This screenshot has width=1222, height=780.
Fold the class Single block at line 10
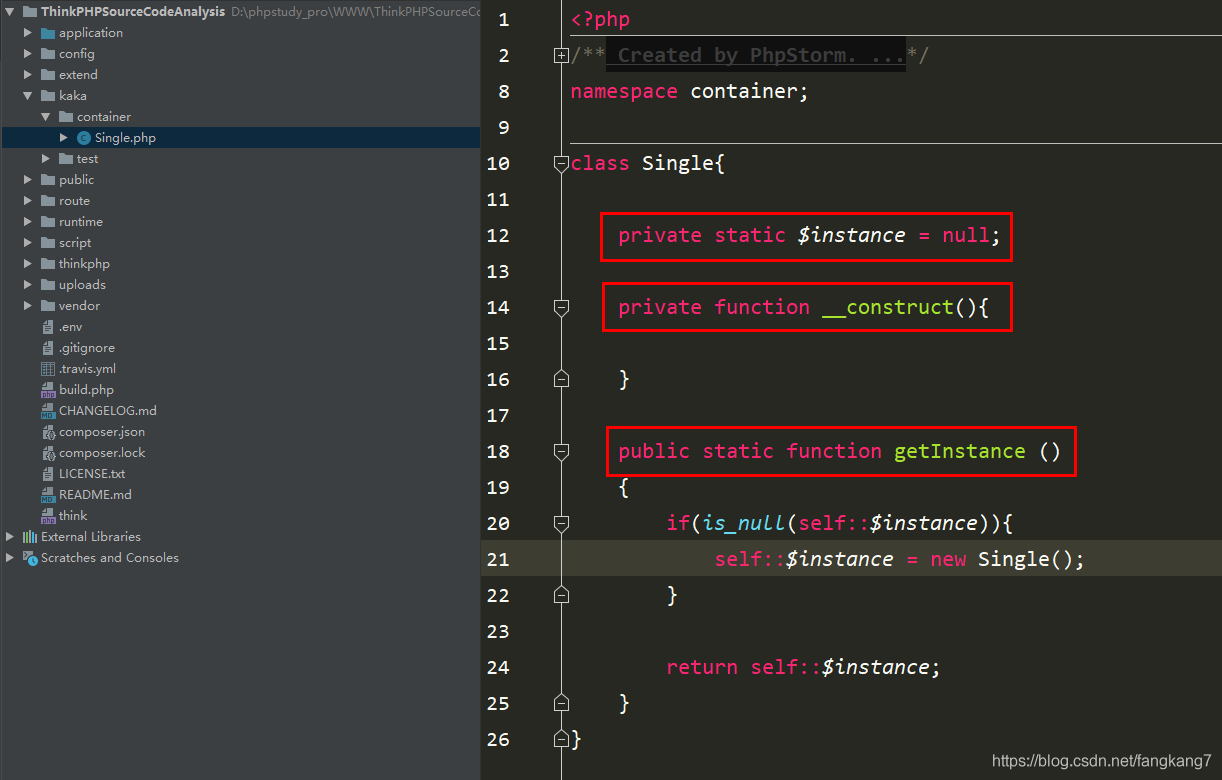561,165
